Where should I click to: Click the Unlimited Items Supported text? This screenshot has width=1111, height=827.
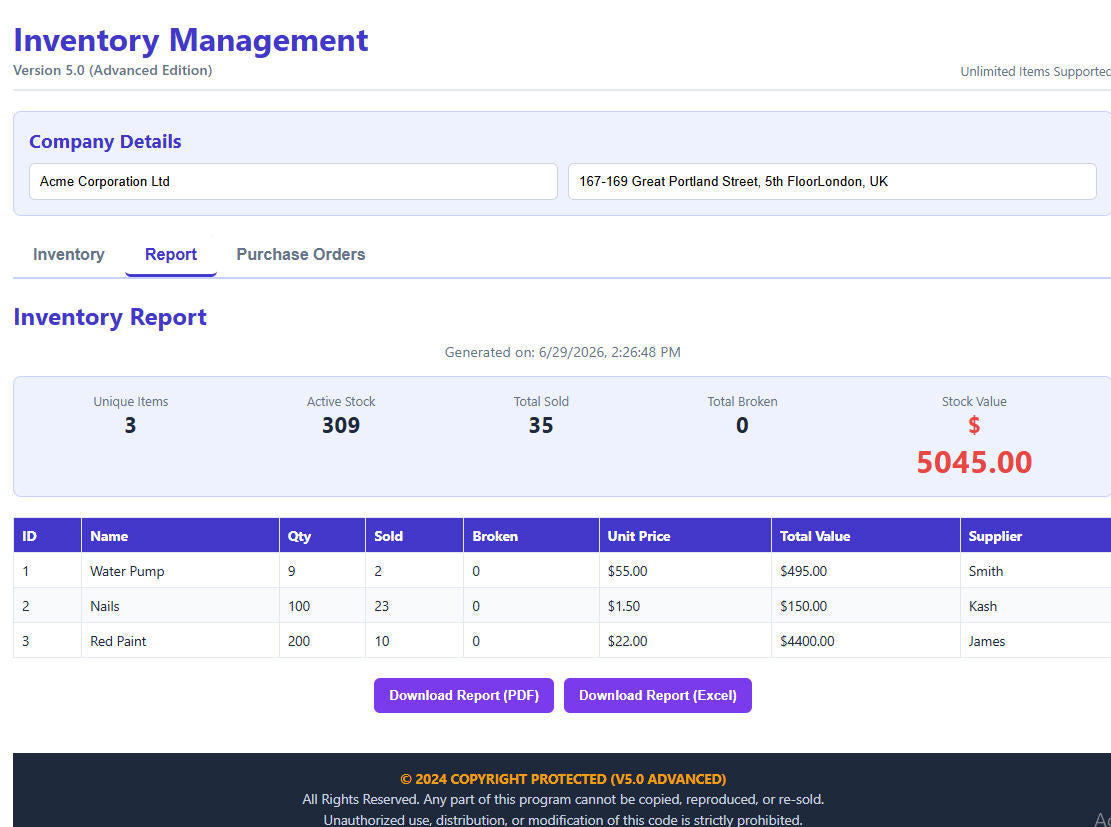1035,72
